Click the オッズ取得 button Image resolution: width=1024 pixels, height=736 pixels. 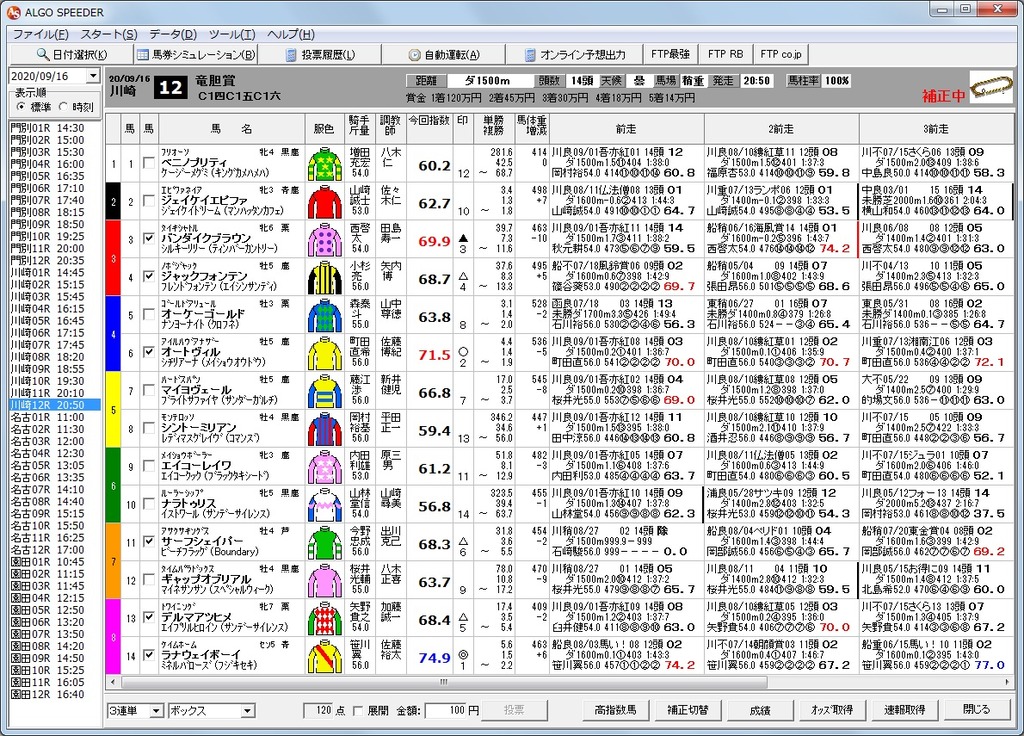[832, 710]
